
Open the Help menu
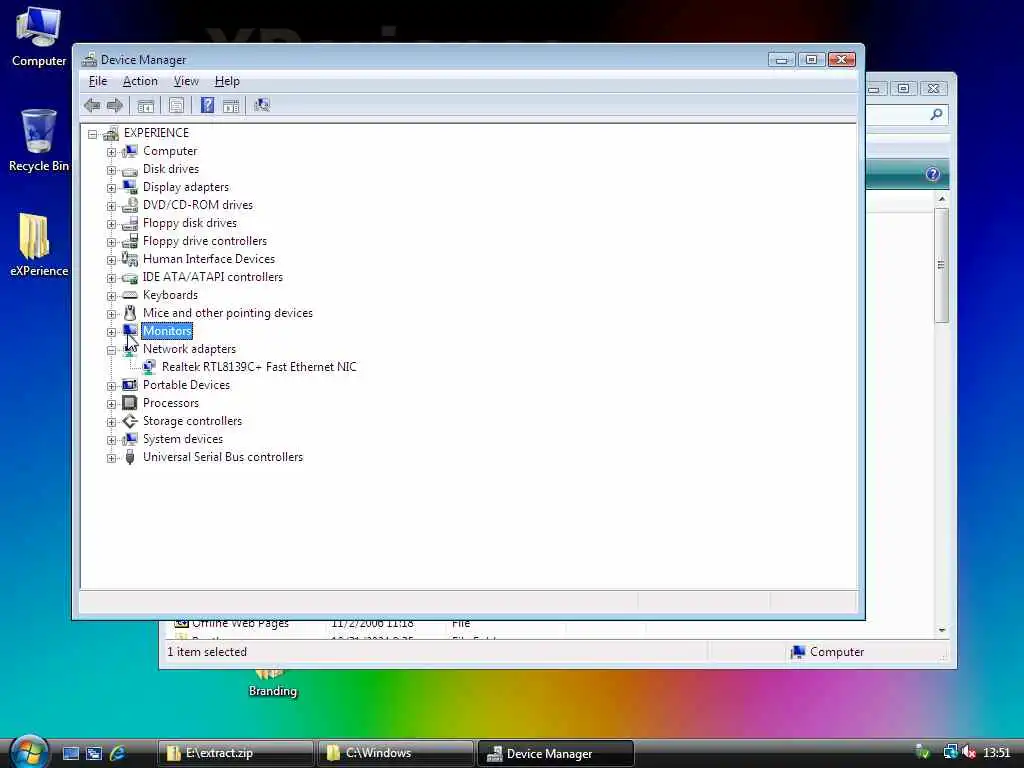[x=227, y=81]
